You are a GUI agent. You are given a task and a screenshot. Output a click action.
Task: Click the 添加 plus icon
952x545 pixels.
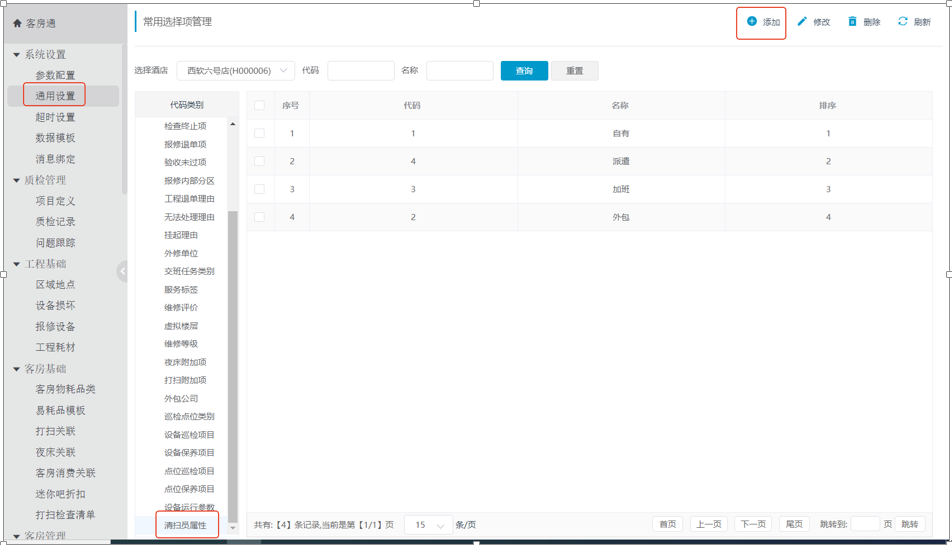pos(752,21)
